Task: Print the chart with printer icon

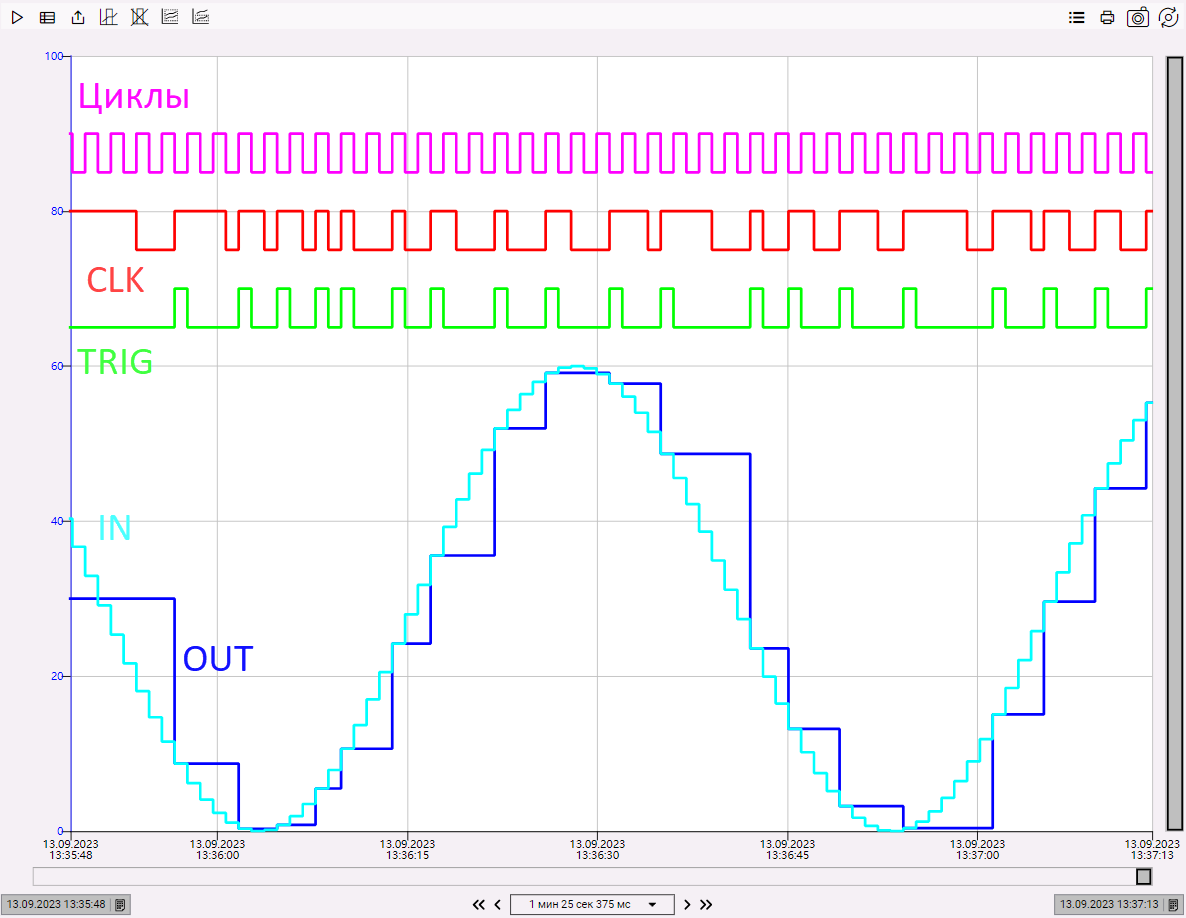Action: 1107,17
